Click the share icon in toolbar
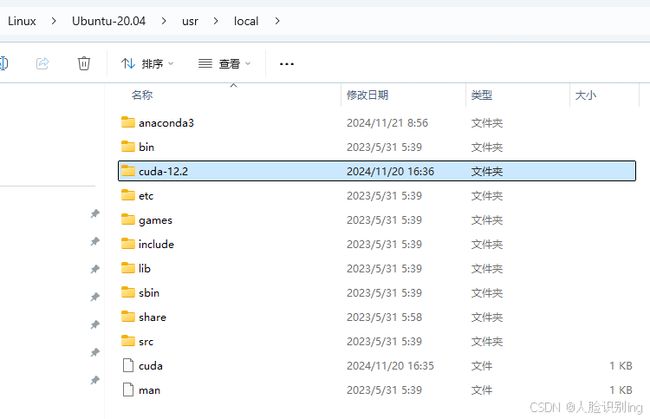This screenshot has height=419, width=650. [42, 63]
